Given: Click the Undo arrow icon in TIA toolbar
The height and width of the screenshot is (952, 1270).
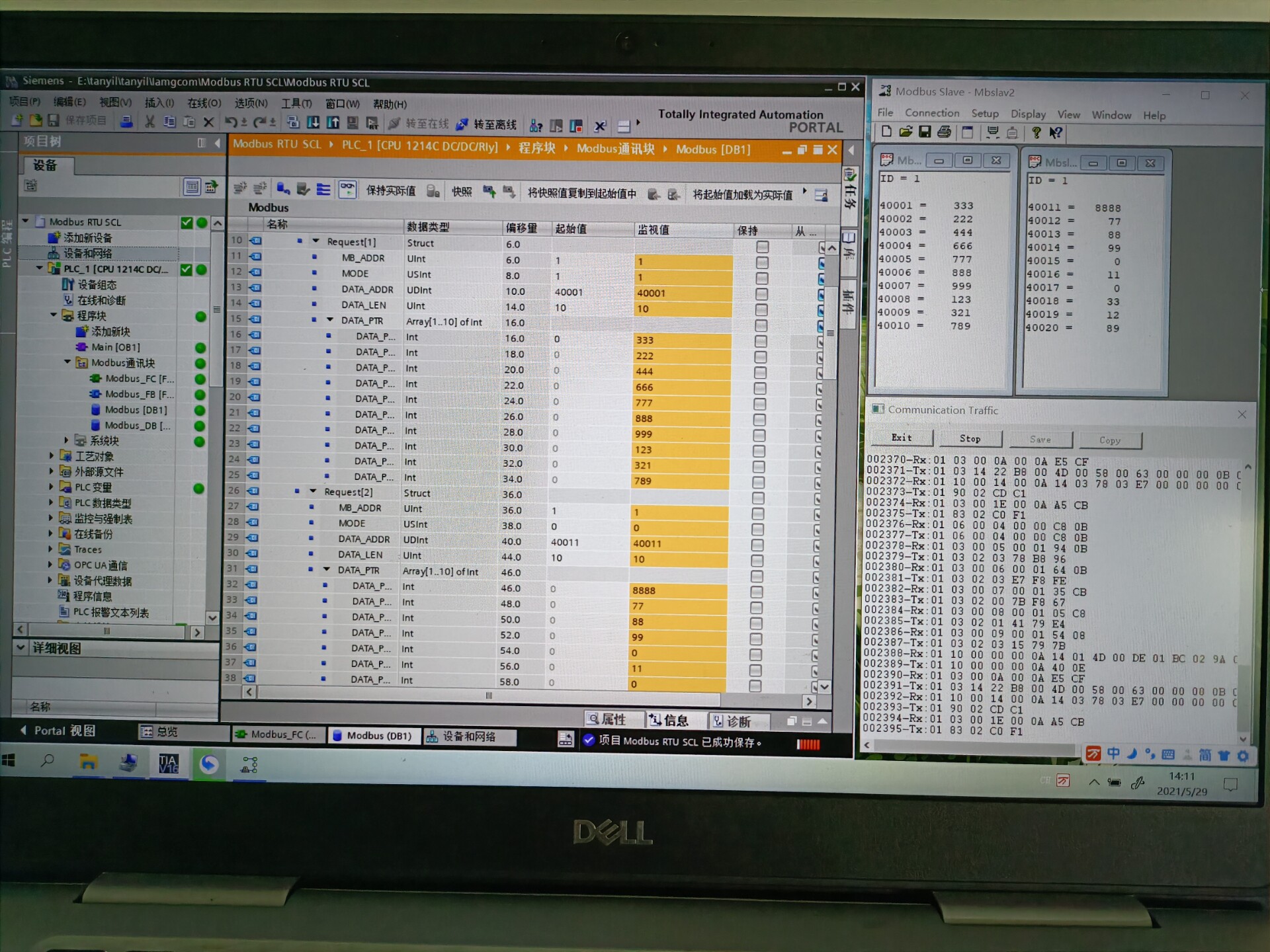Looking at the screenshot, I should [231, 122].
